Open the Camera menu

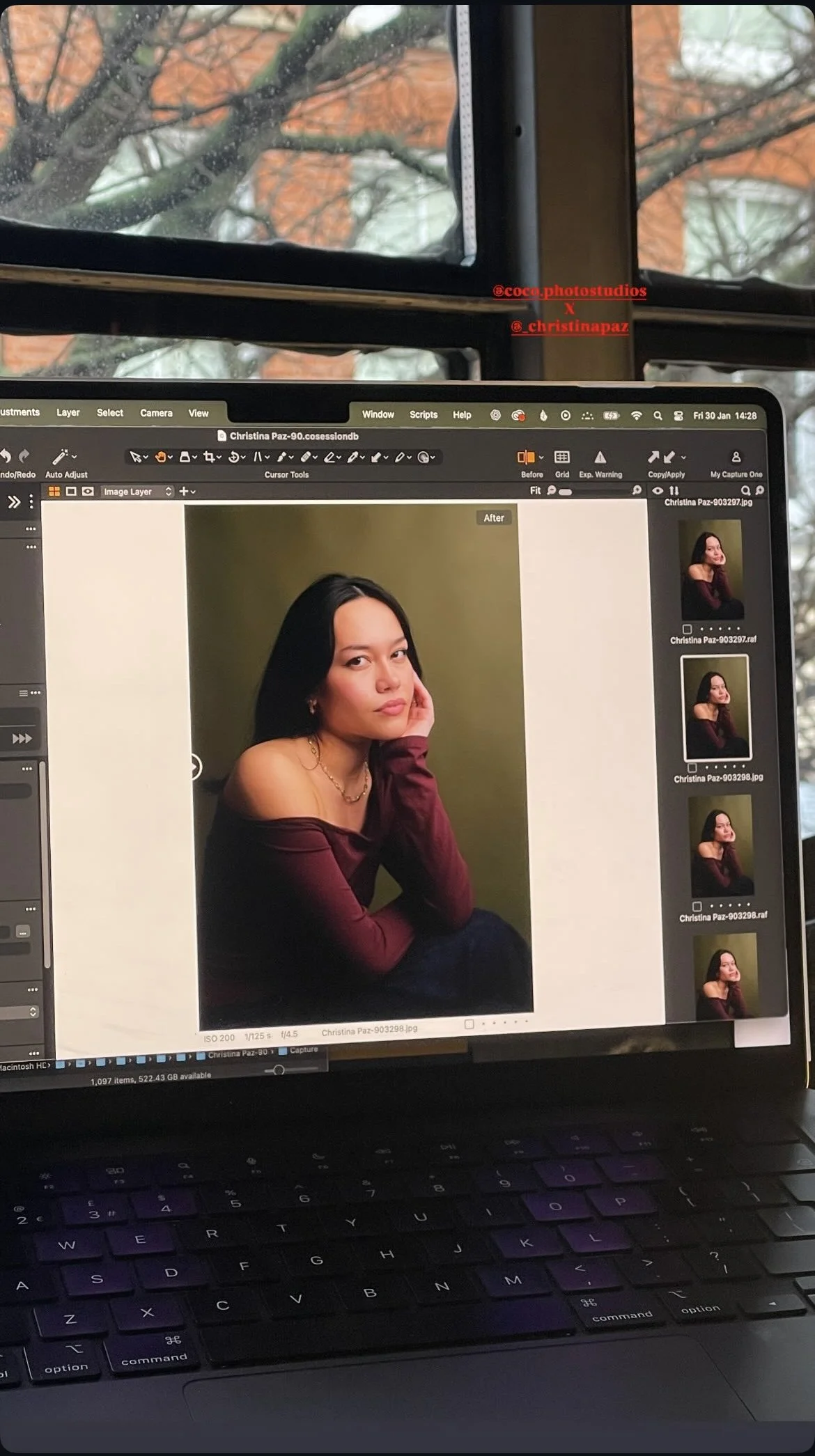click(156, 413)
